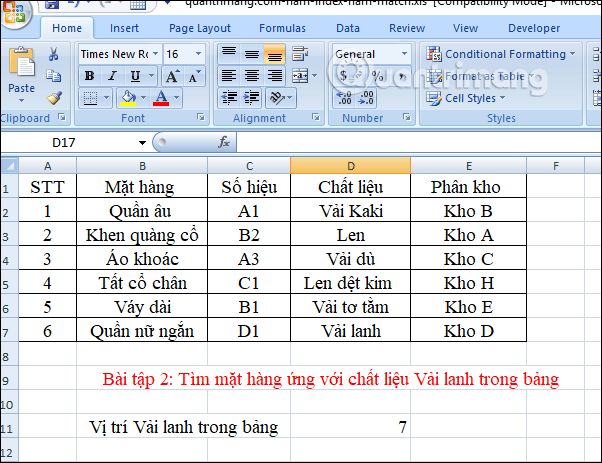
Task: Click the Paste clipboard icon
Action: (x=22, y=61)
